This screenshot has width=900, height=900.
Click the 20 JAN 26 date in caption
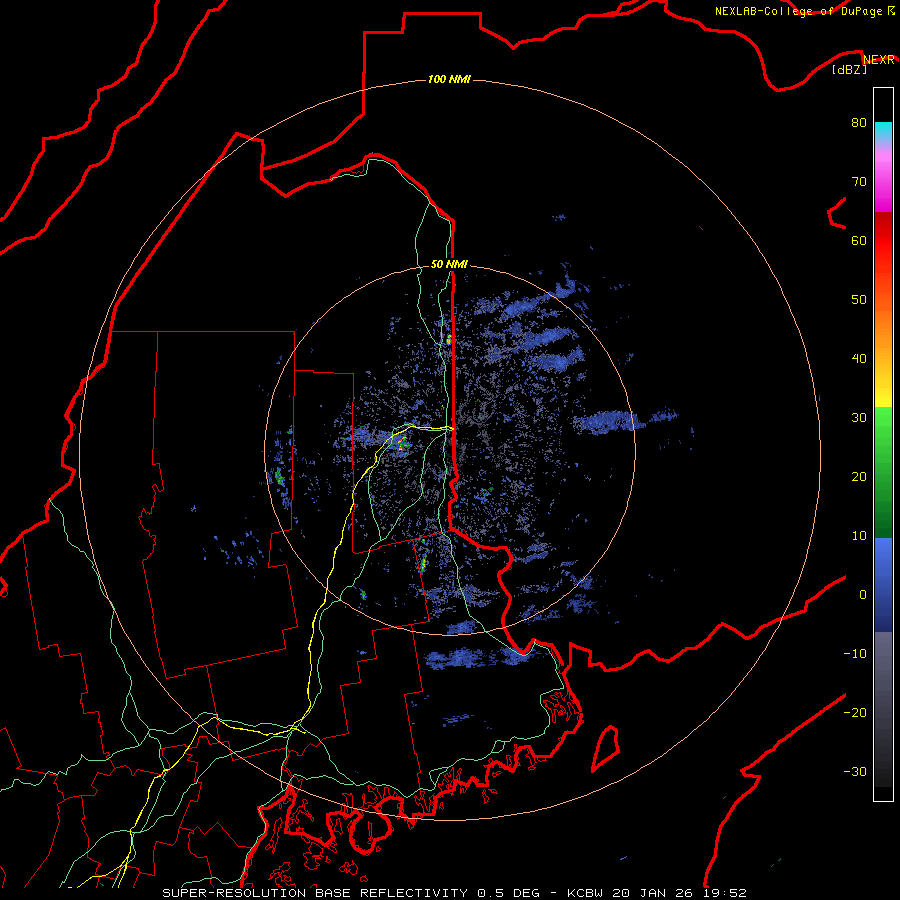pos(654,893)
